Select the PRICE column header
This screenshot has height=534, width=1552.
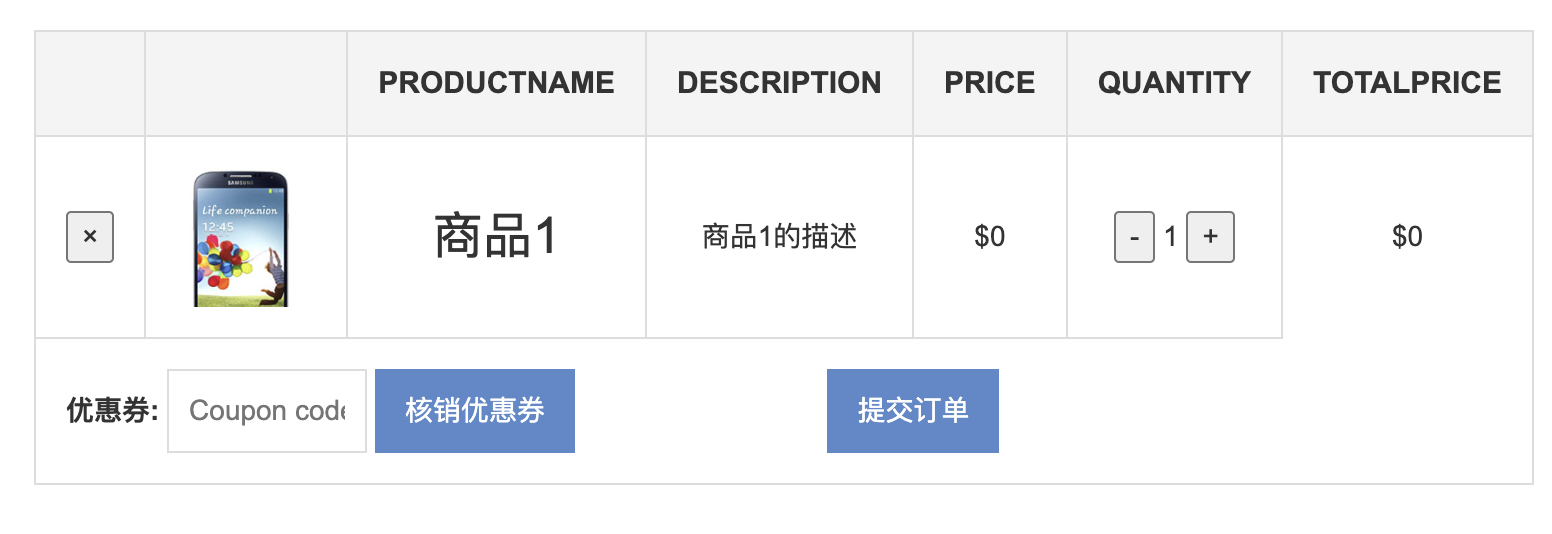[989, 83]
